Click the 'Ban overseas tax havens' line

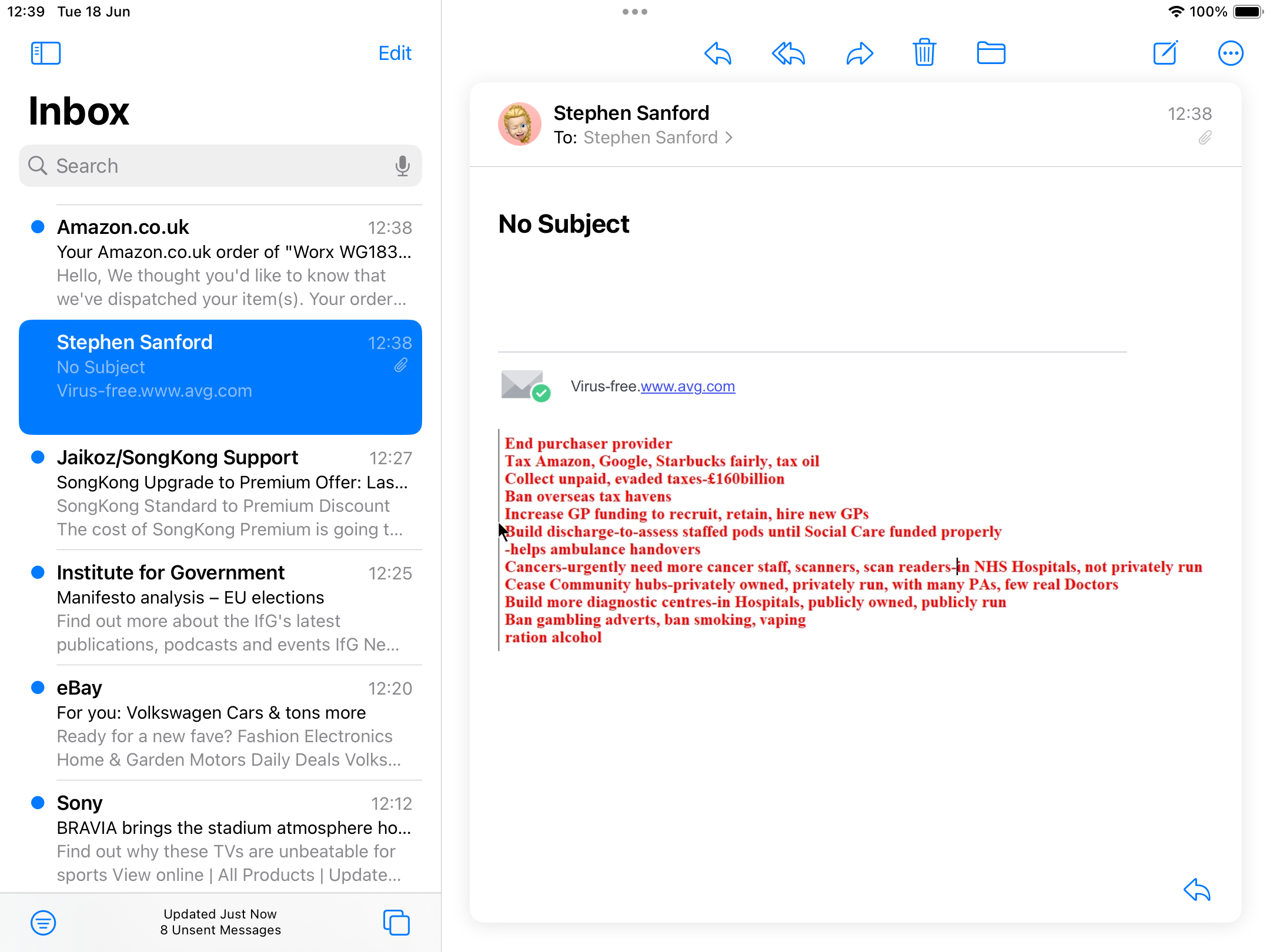588,497
